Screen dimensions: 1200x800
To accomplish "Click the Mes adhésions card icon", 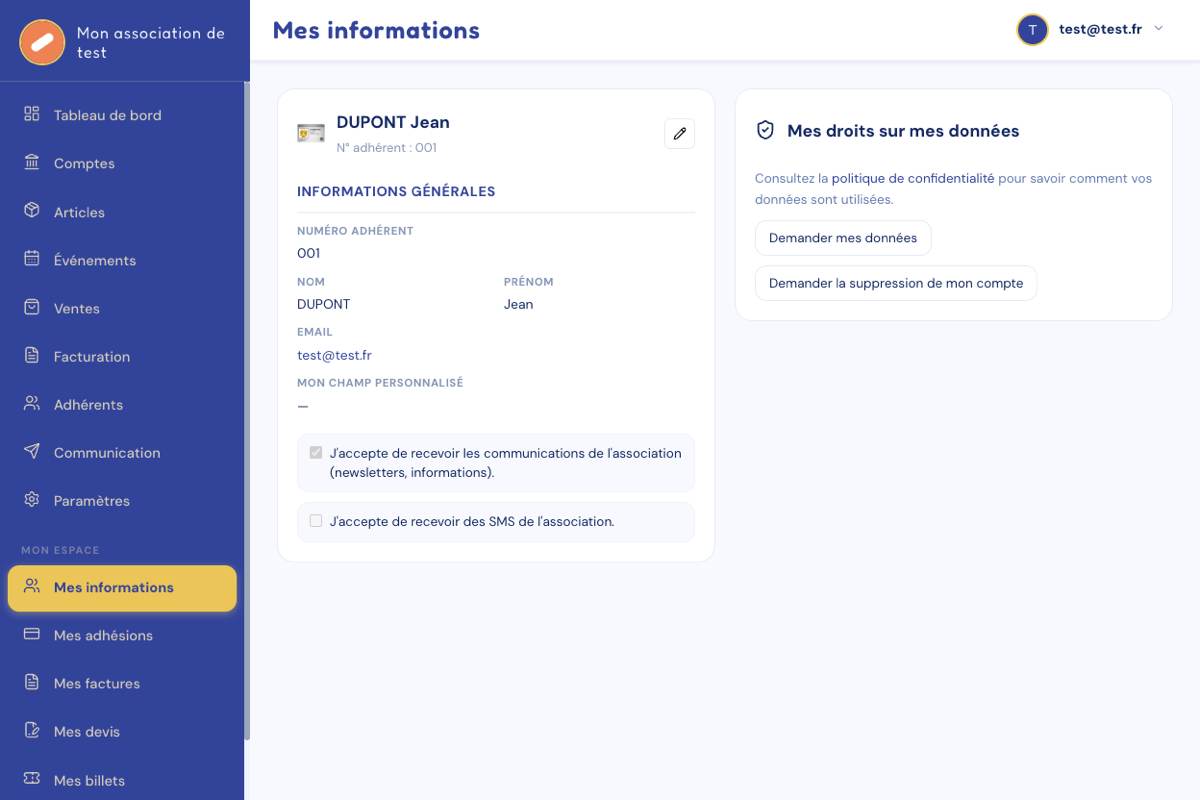I will point(32,634).
